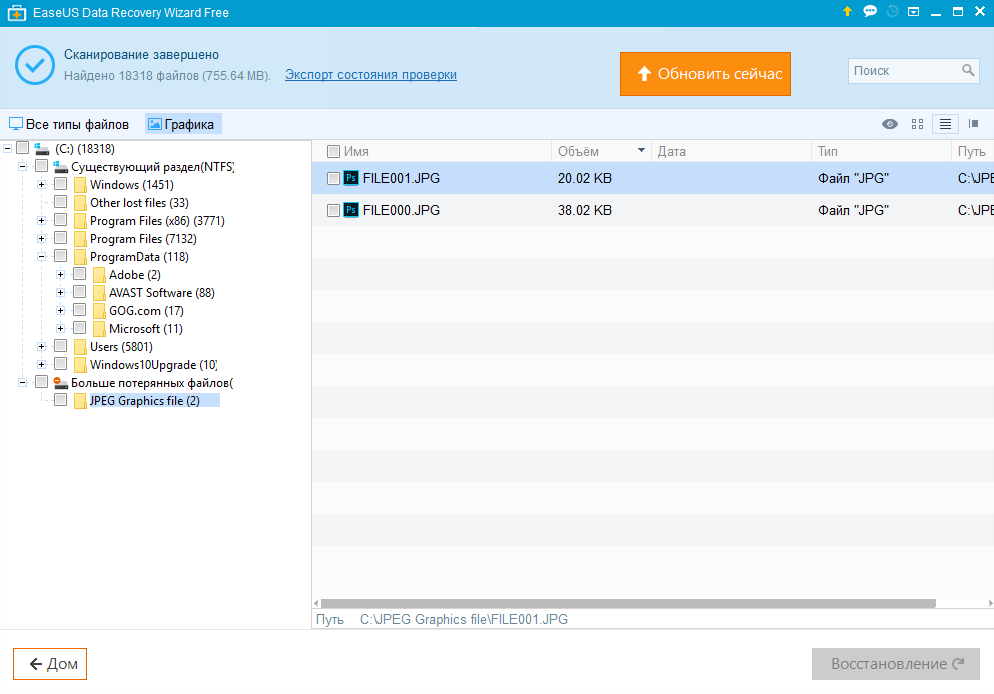Viewport: 994px width, 694px height.
Task: Select the Графика filter tab
Action: pos(183,124)
